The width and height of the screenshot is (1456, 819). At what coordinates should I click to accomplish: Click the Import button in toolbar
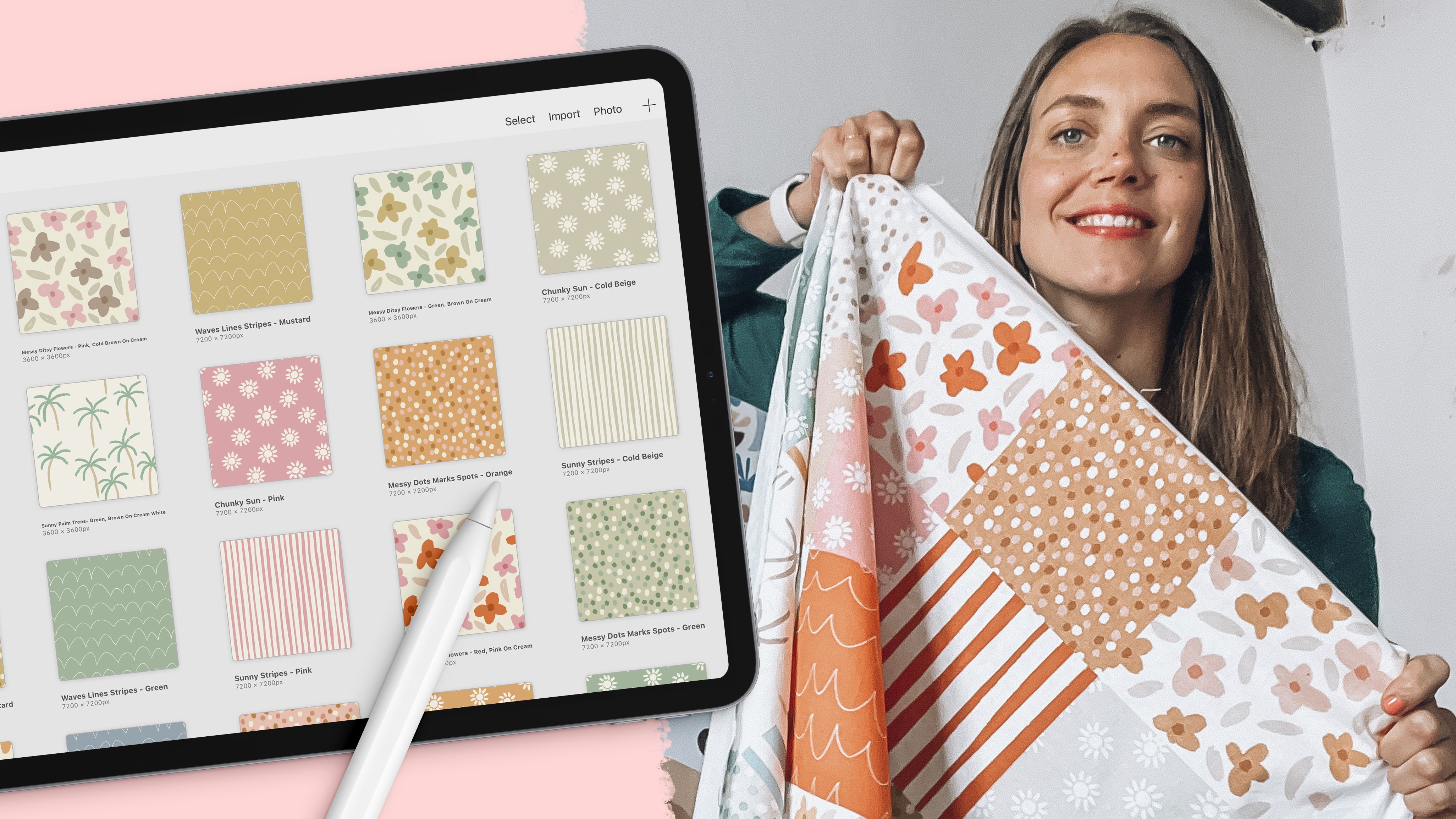[x=563, y=113]
